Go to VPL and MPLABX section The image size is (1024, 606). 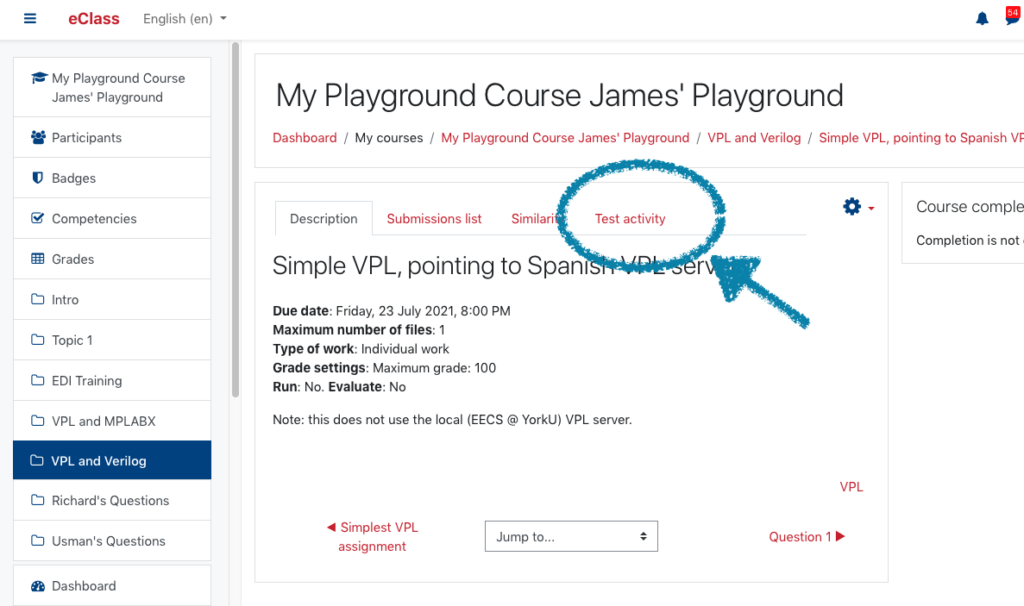click(112, 421)
